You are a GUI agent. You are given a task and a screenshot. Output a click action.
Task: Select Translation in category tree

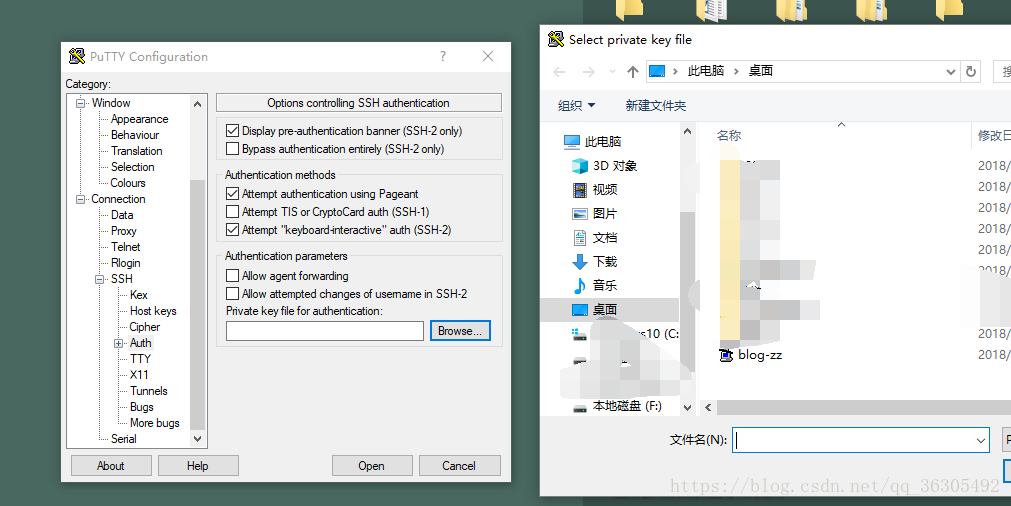[137, 151]
